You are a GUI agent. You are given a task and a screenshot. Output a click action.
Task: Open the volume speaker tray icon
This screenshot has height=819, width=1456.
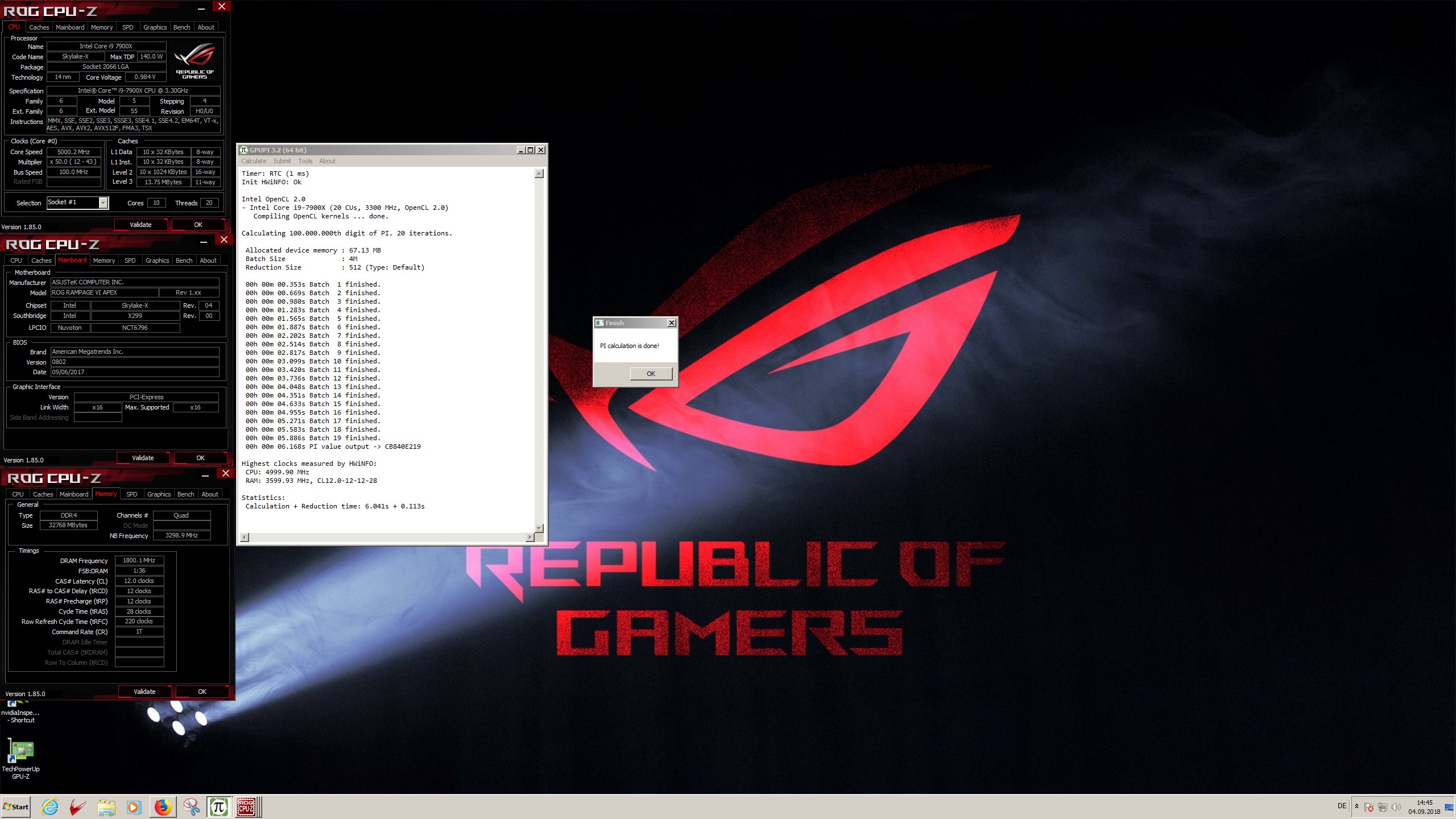click(x=1396, y=807)
